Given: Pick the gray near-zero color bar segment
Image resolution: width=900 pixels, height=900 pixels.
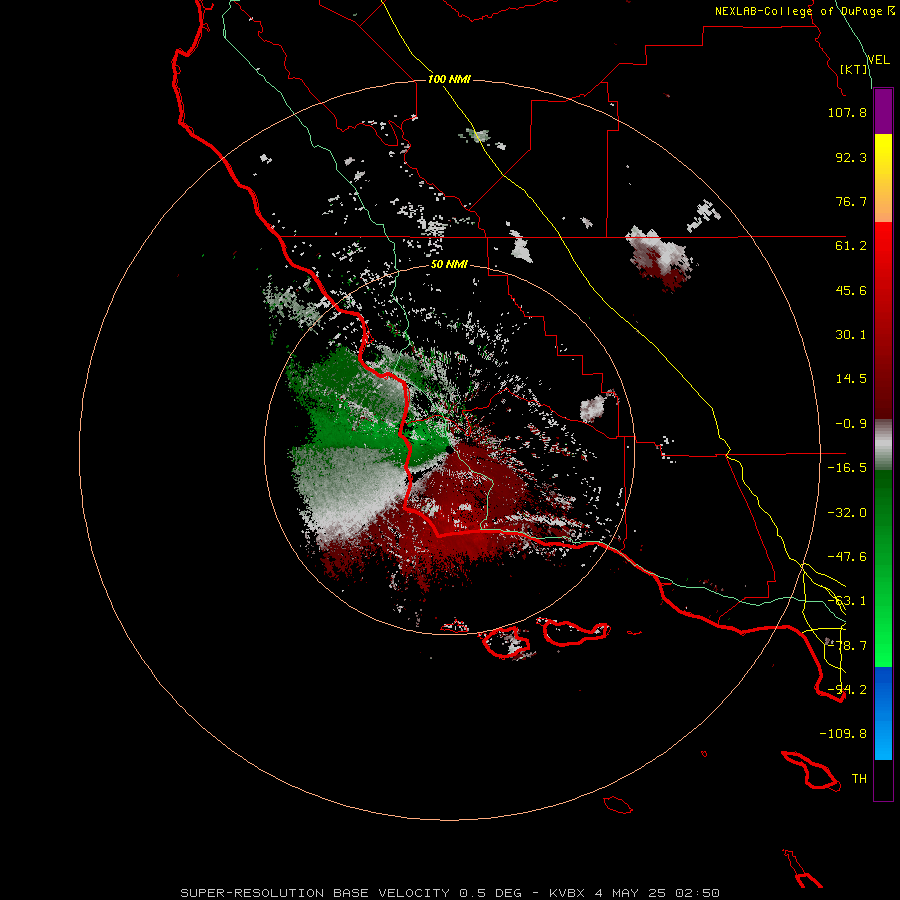Looking at the screenshot, I should tap(883, 442).
